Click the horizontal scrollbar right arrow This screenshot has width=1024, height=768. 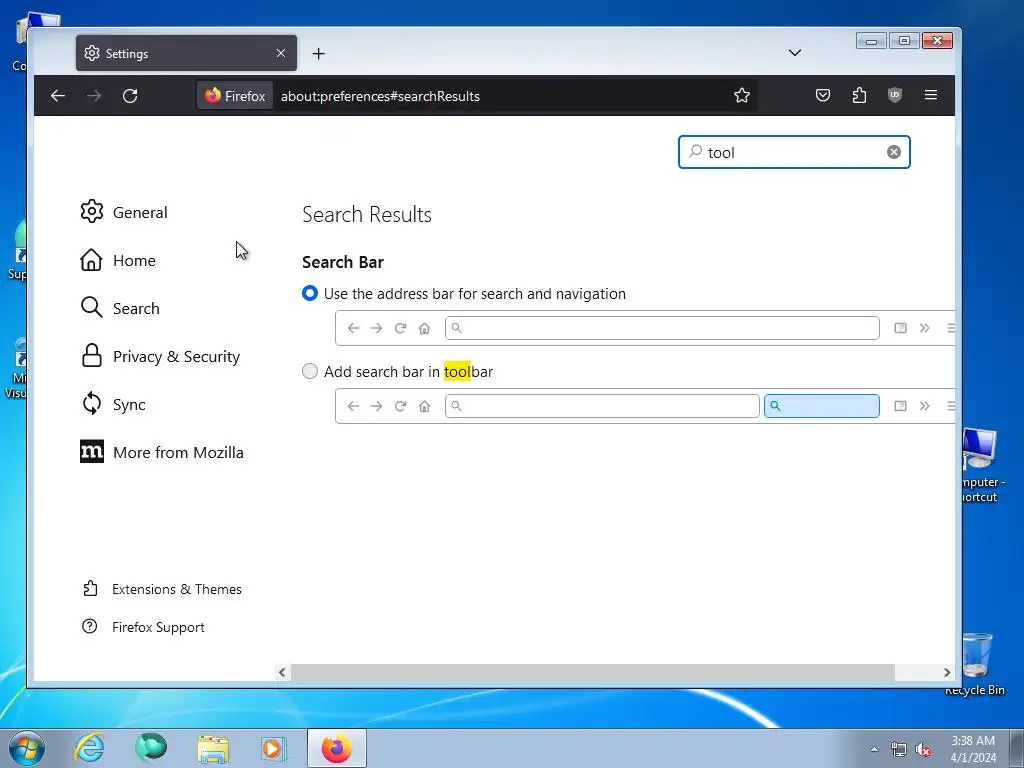coord(947,672)
